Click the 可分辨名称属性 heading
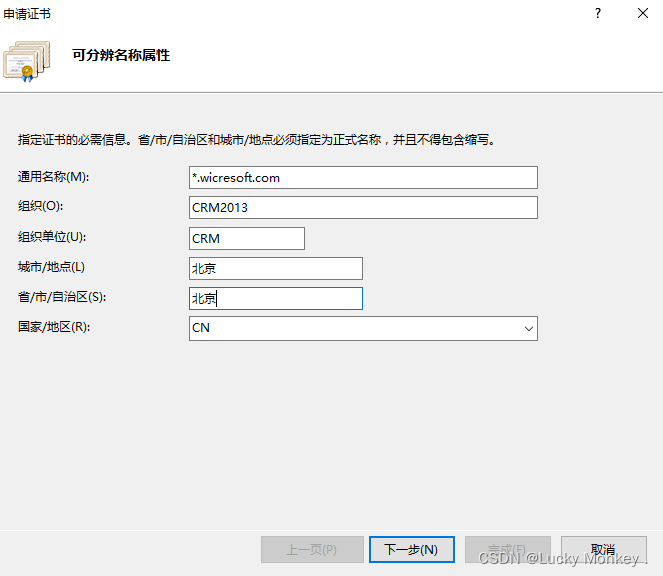This screenshot has width=663, height=576. (x=121, y=55)
